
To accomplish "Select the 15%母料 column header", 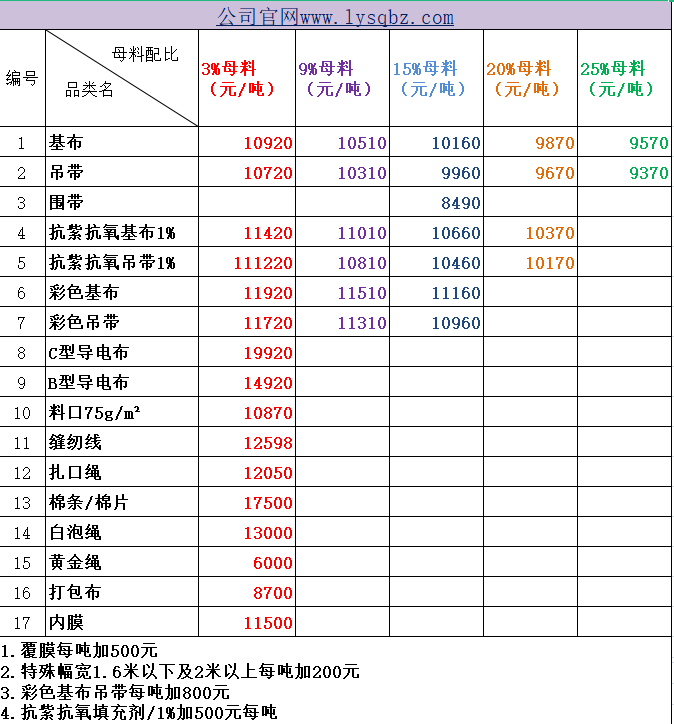I will click(x=437, y=78).
